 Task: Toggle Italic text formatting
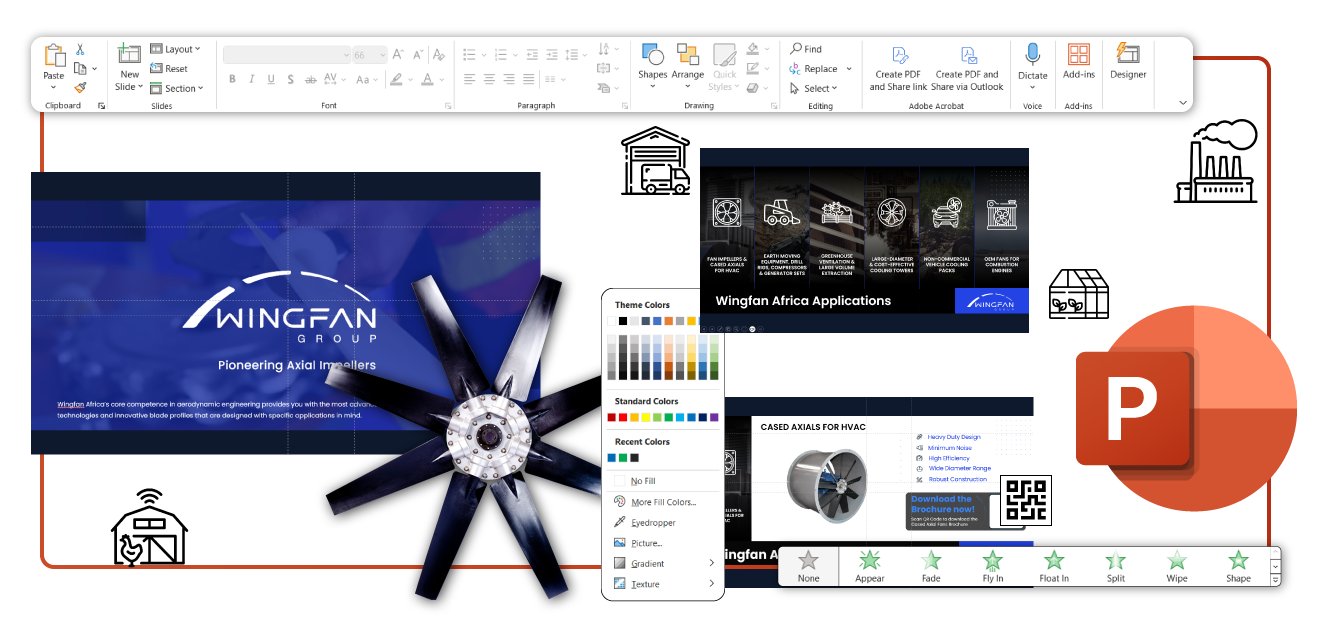tap(251, 79)
